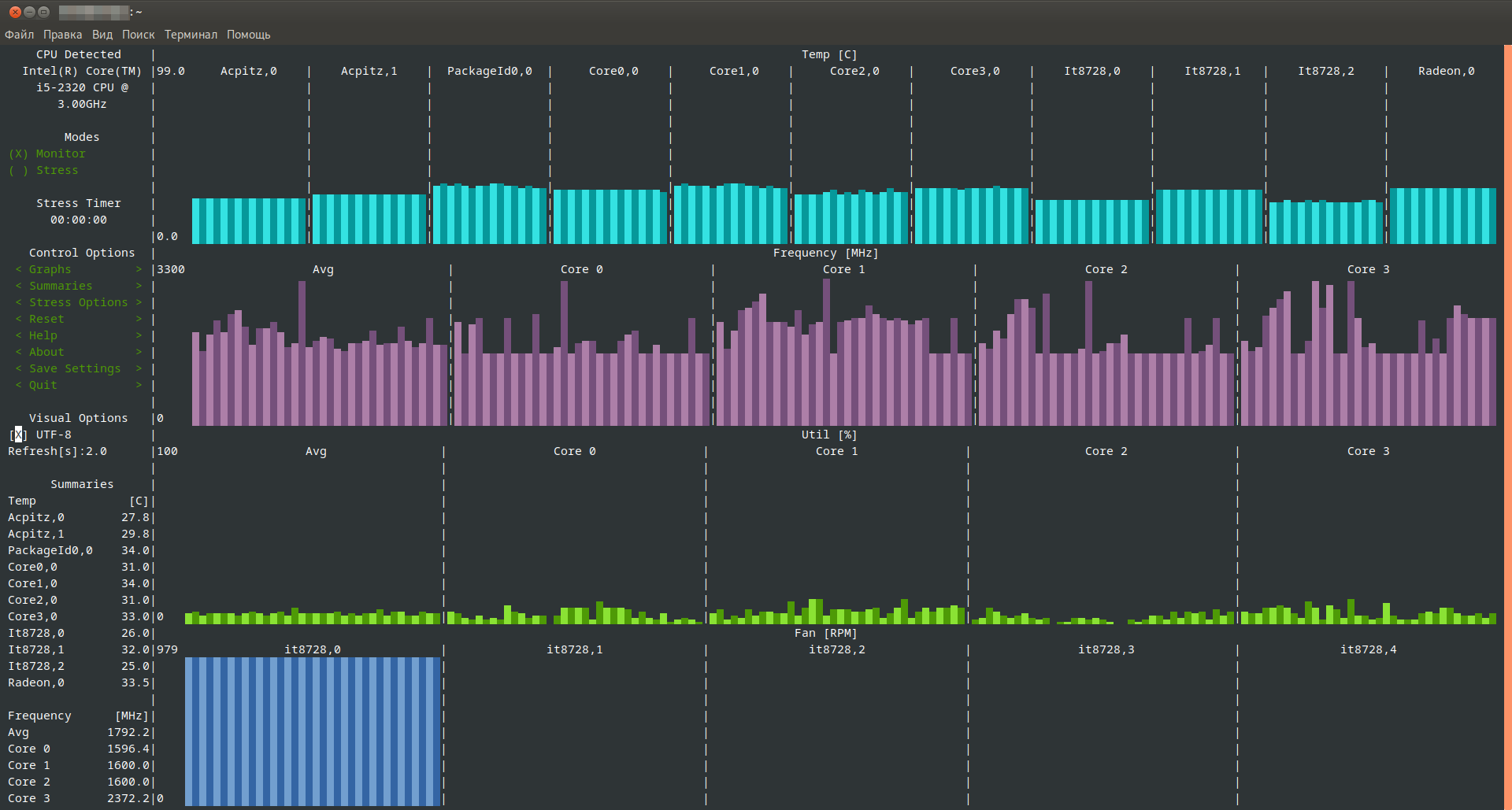Click the blue it8728,0 fan graph

[313, 731]
